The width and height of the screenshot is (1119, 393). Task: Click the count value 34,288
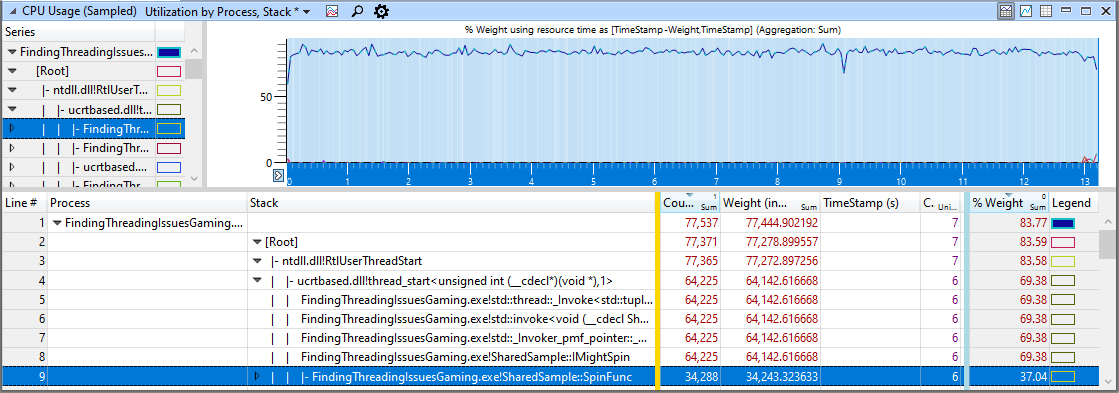coord(701,376)
